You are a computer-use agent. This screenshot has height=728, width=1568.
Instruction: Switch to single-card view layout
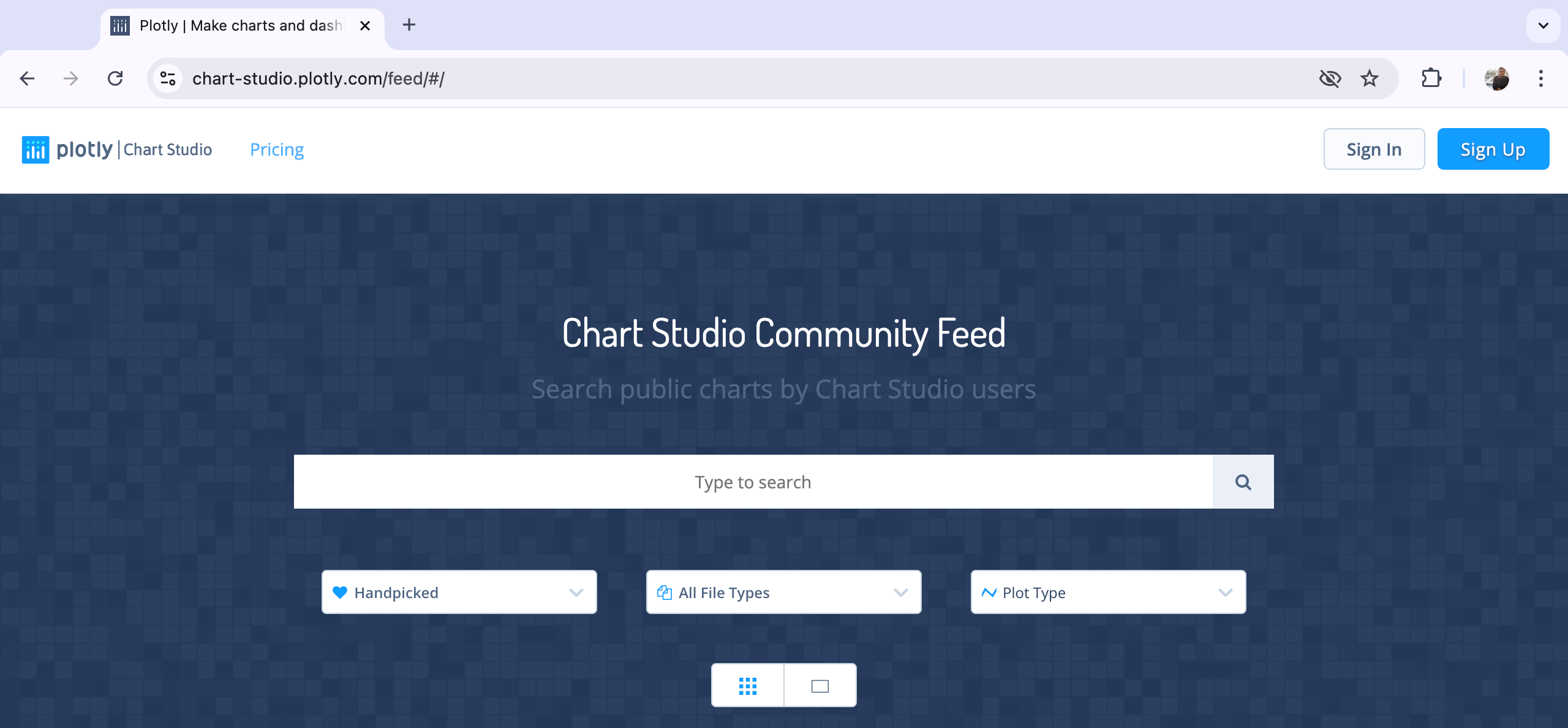(x=820, y=686)
